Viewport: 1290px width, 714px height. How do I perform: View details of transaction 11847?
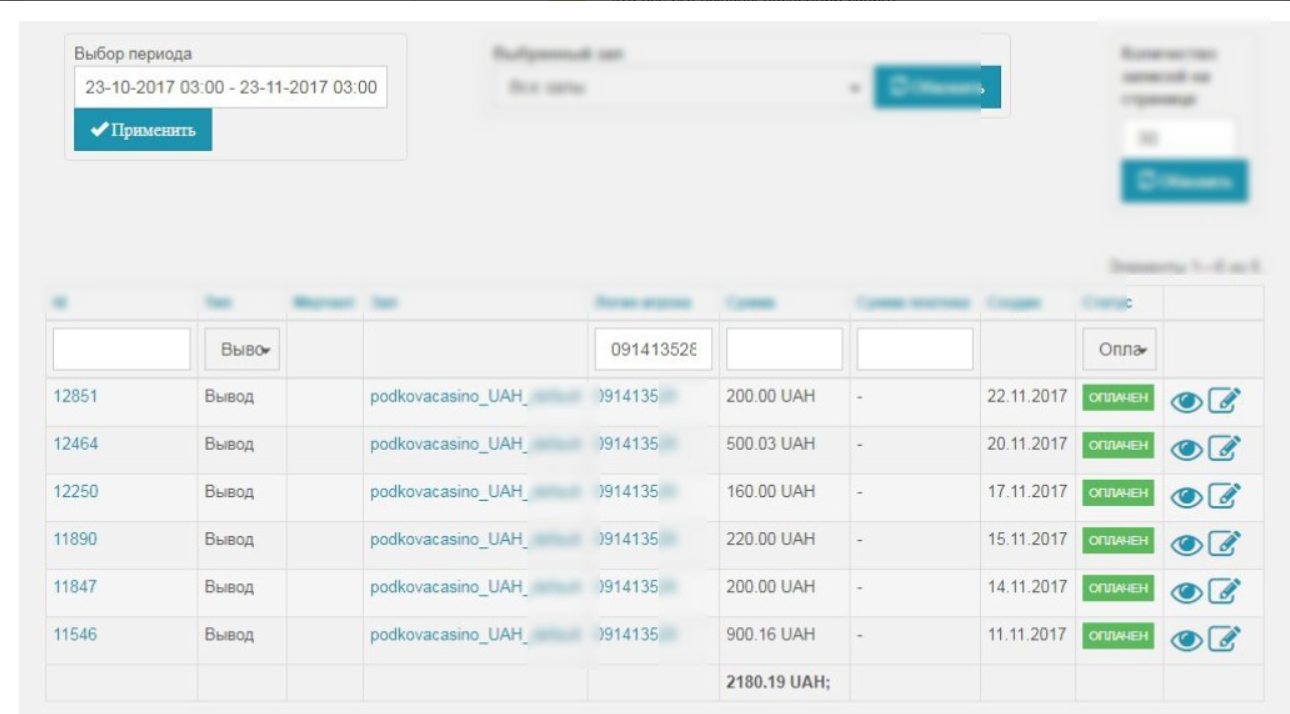[x=1186, y=592]
